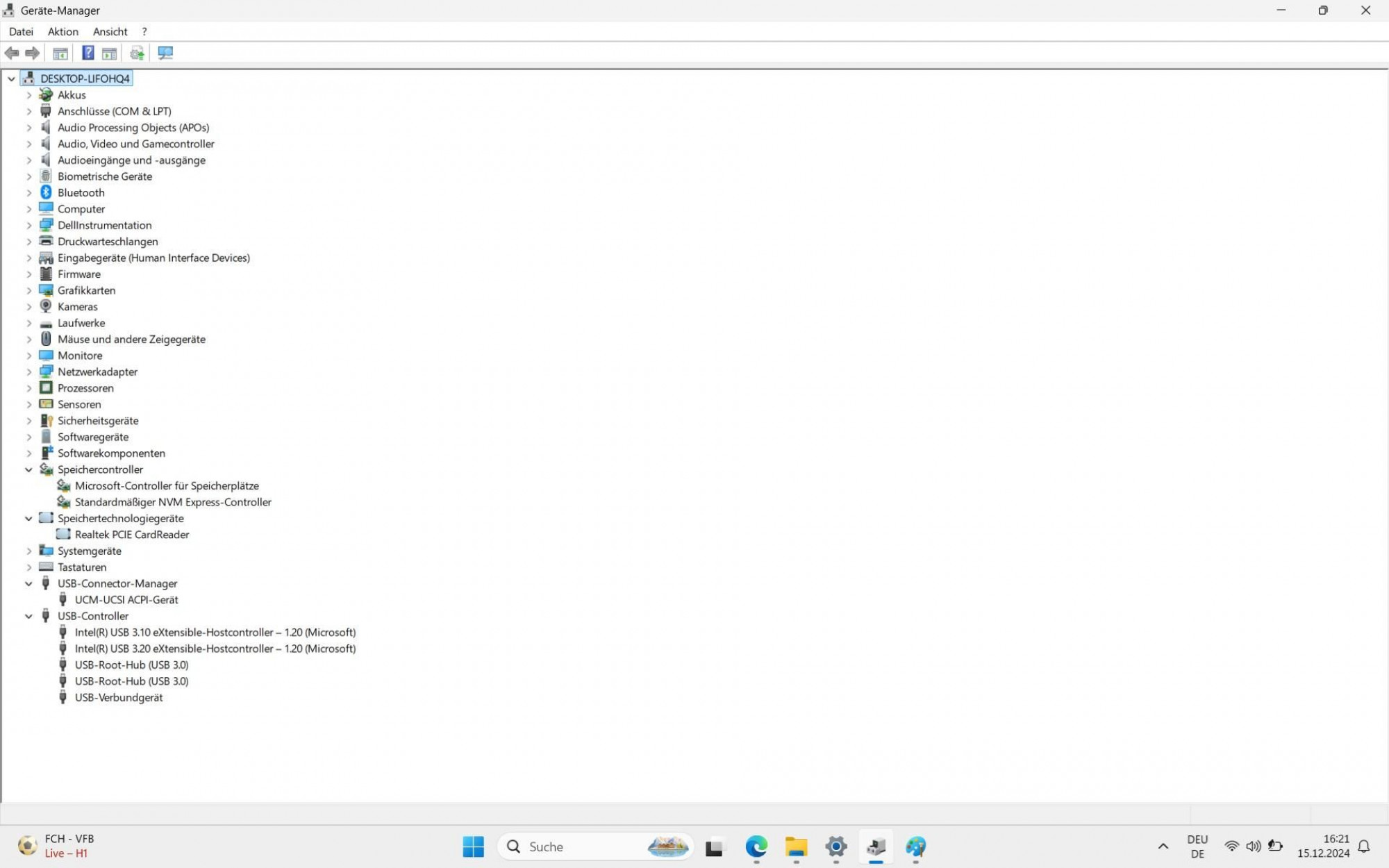Viewport: 1389px width, 868px height.
Task: Select Intel(R) USB 3.10 eXtensible-Hostcontroller
Action: click(215, 632)
